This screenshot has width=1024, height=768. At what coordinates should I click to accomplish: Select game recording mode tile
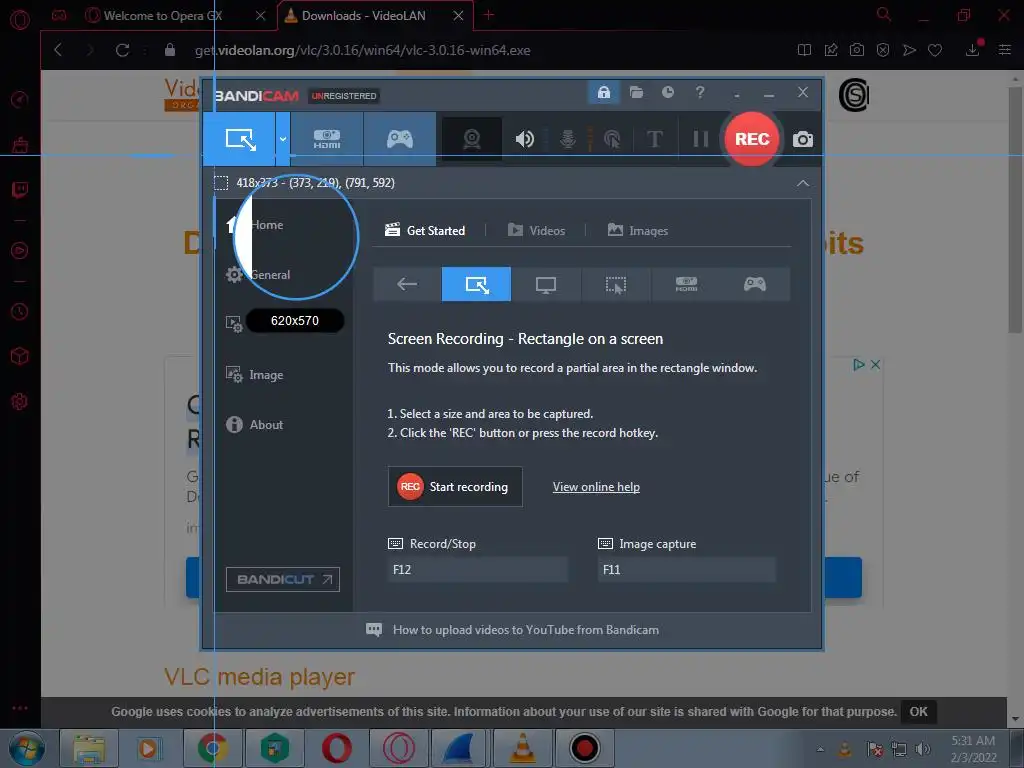point(755,284)
